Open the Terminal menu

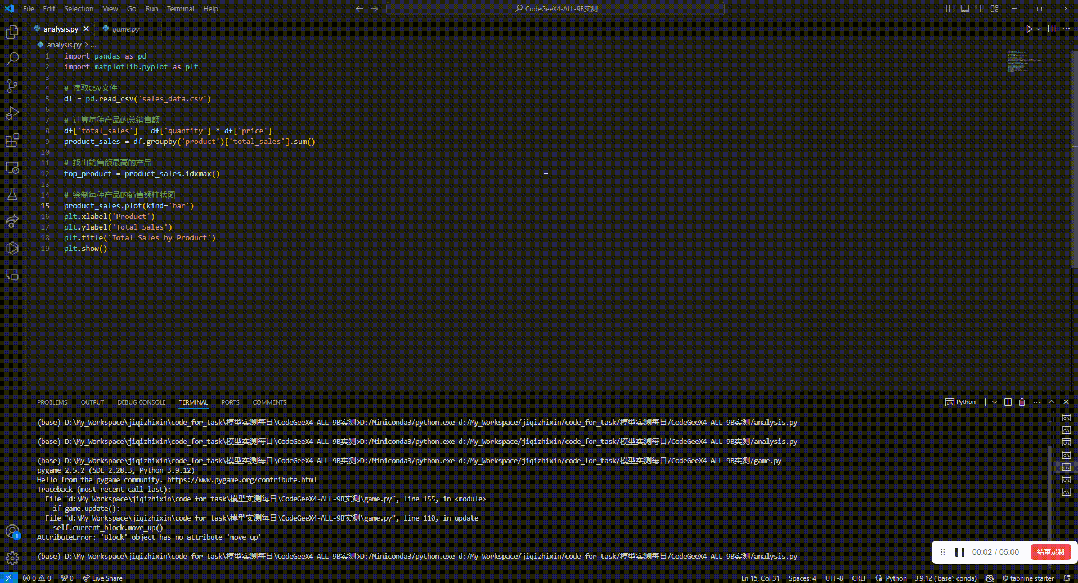pyautogui.click(x=181, y=8)
